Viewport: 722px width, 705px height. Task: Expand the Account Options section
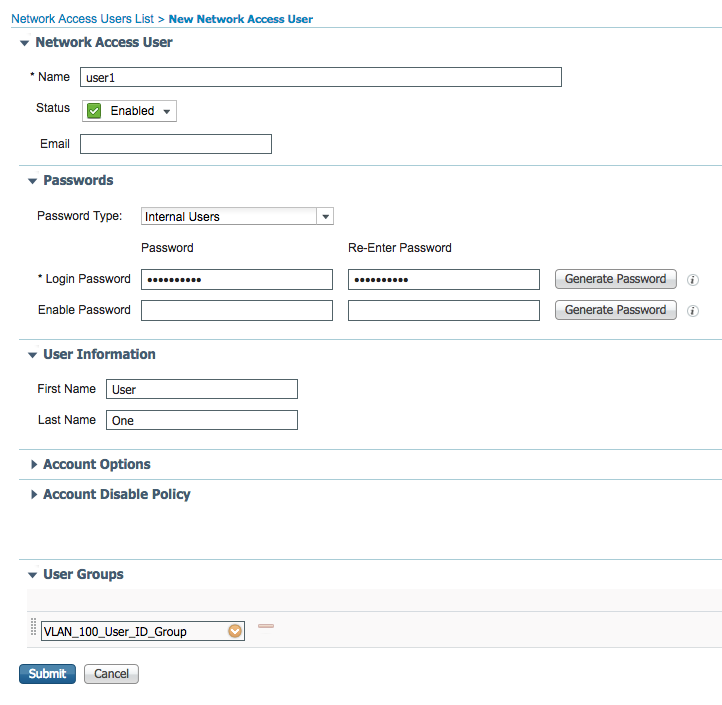34,465
